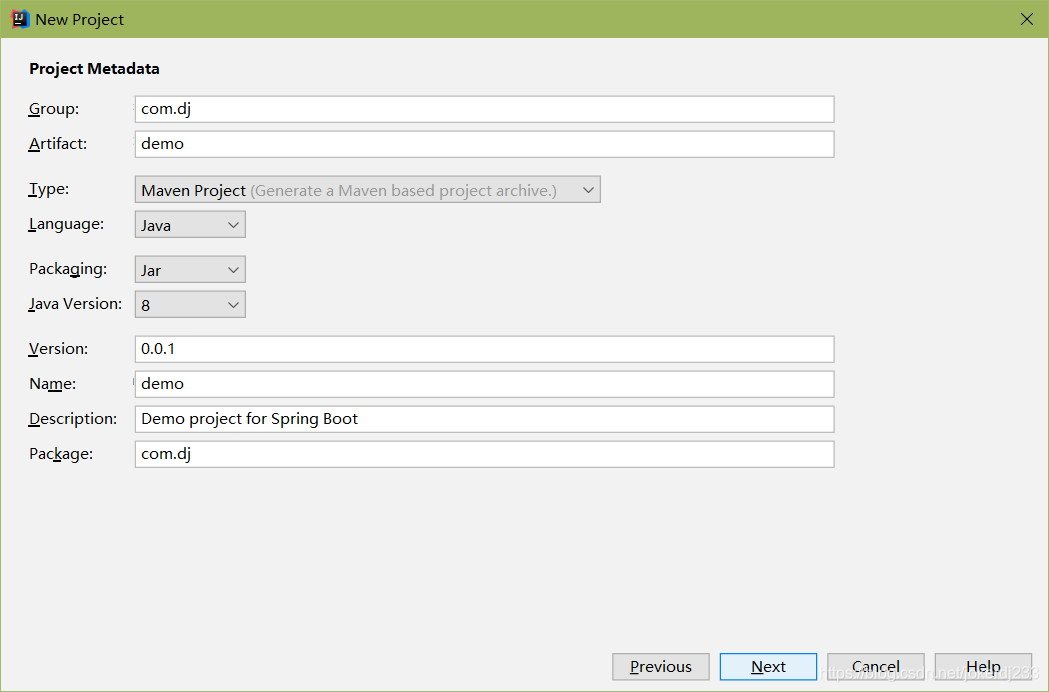Click the Description label
The height and width of the screenshot is (692, 1049).
73,419
